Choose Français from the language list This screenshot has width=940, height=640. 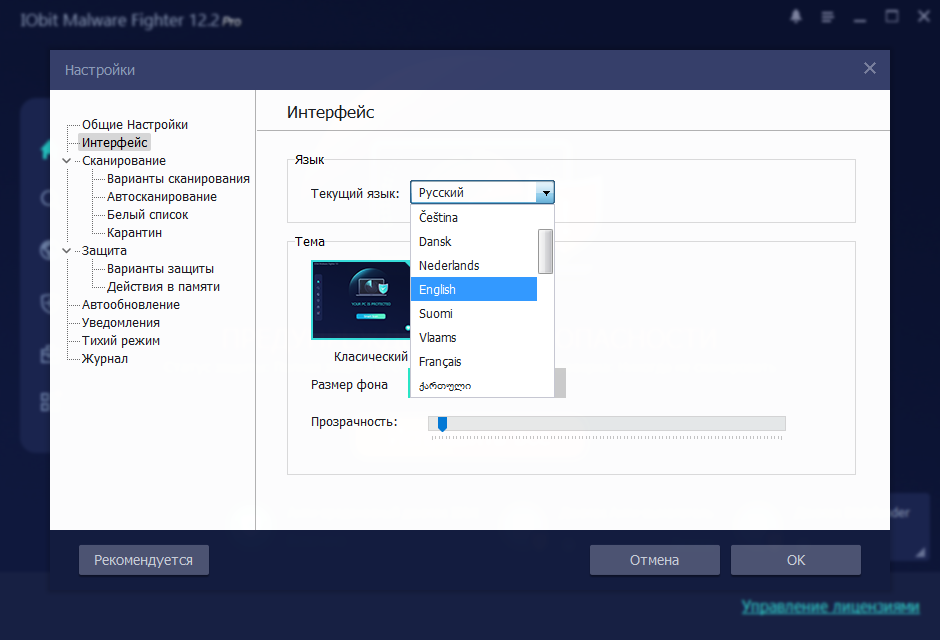pyautogui.click(x=474, y=361)
